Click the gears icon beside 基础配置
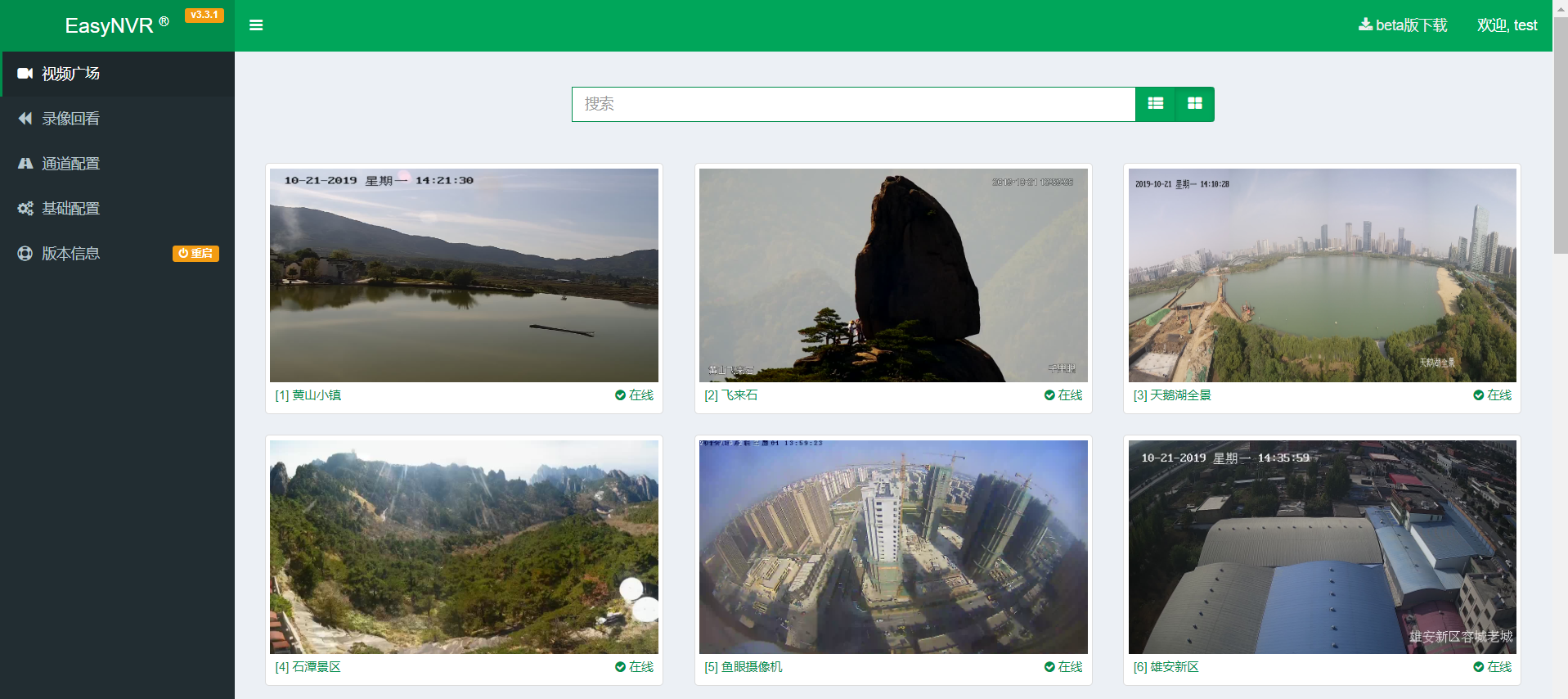The image size is (1568, 699). click(25, 209)
